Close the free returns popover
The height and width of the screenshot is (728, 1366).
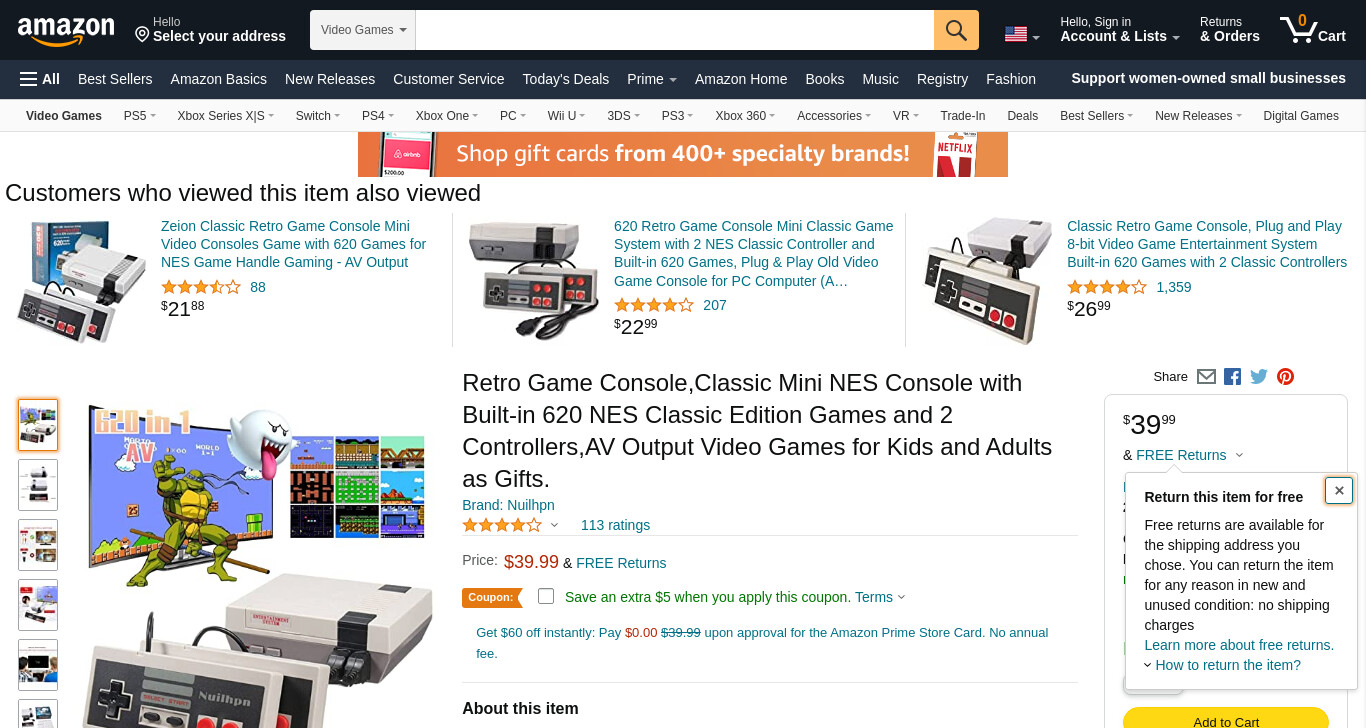(x=1339, y=490)
